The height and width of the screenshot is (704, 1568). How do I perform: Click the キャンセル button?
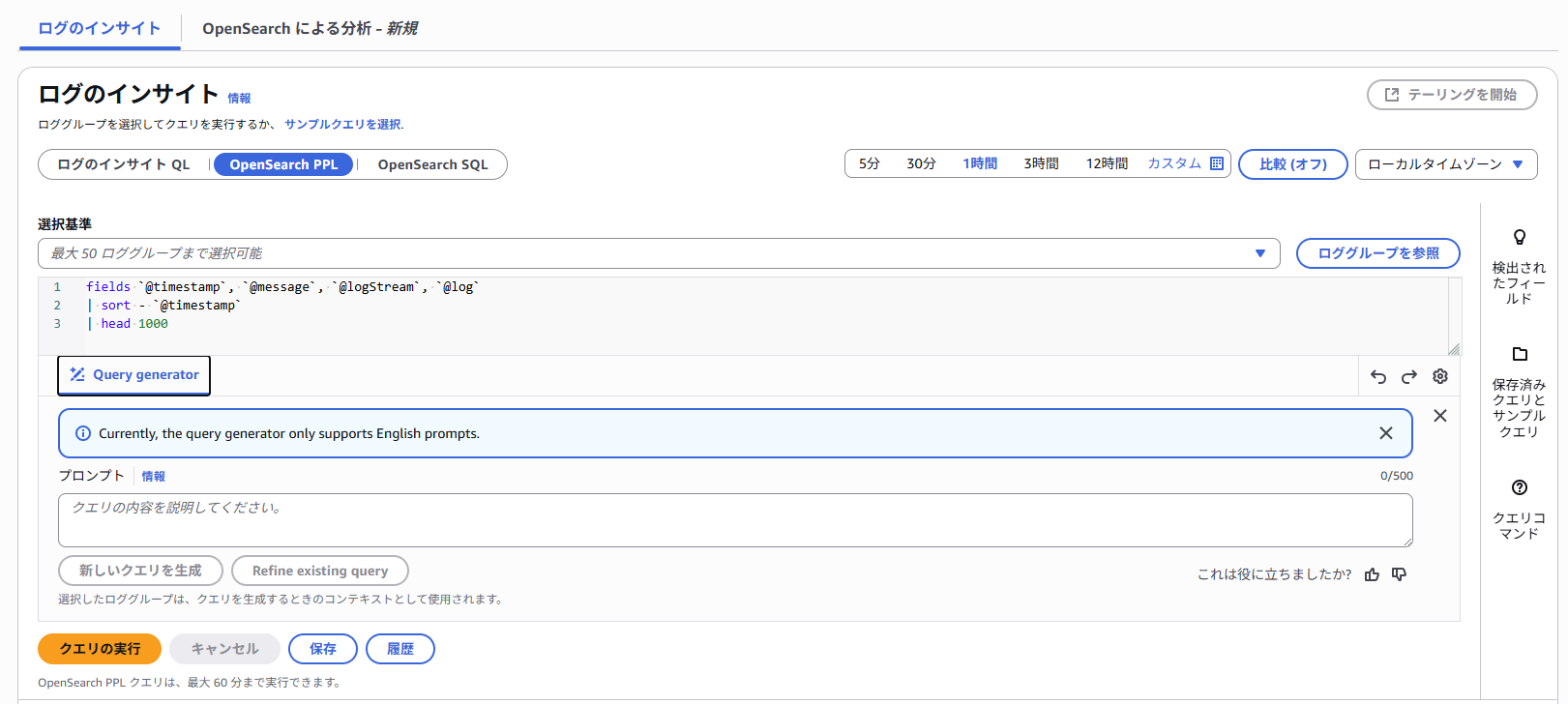coord(224,649)
